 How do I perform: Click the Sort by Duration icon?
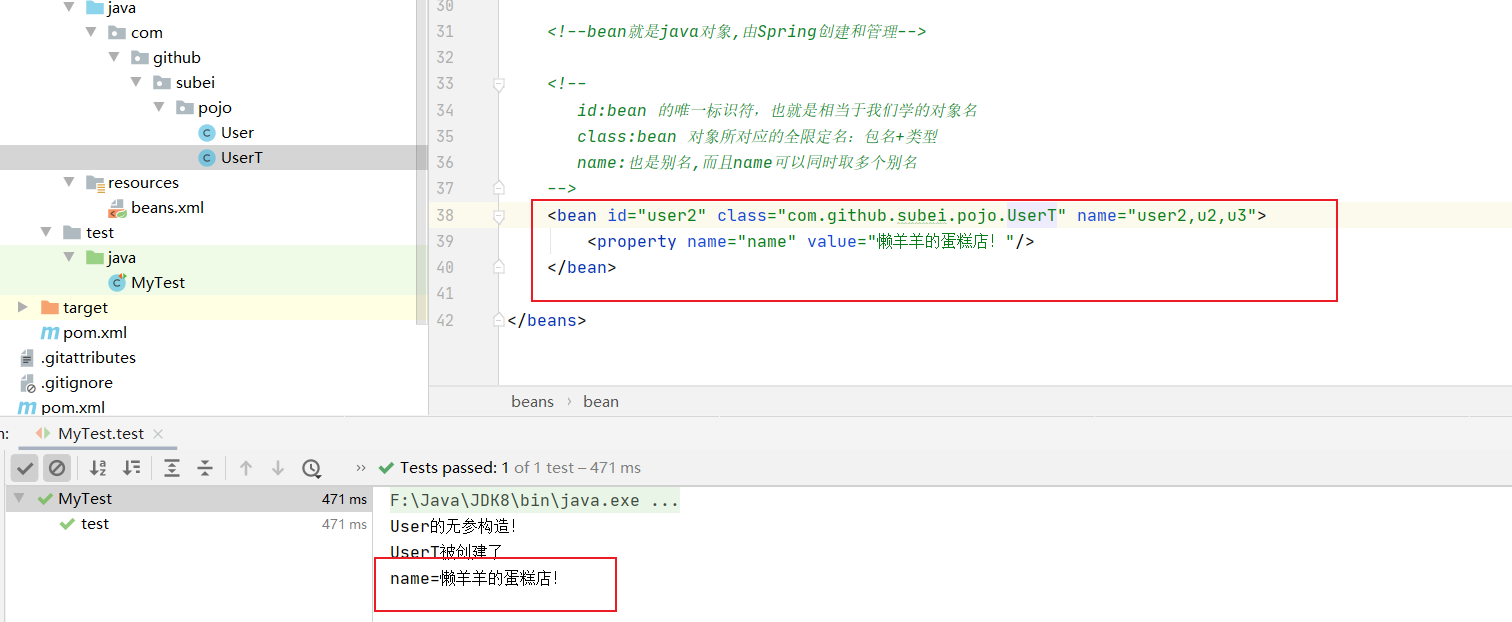coord(131,468)
